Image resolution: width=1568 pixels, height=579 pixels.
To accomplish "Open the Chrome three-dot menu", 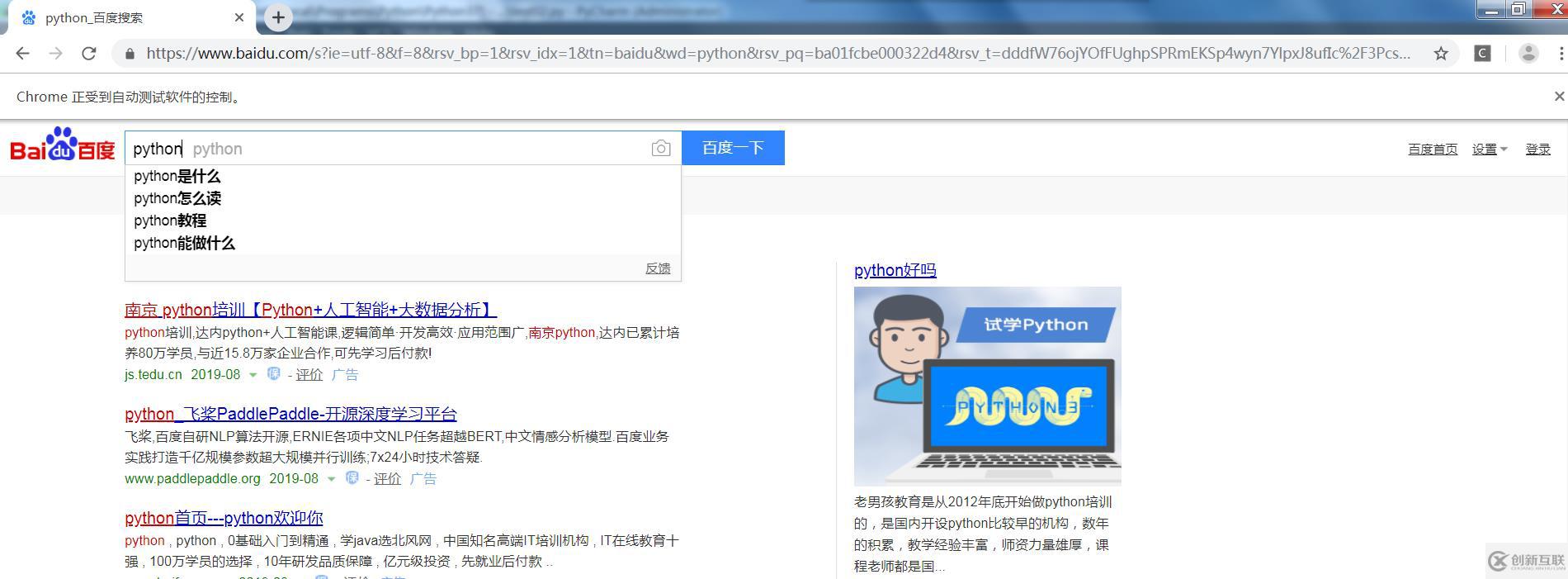I will (x=1561, y=54).
